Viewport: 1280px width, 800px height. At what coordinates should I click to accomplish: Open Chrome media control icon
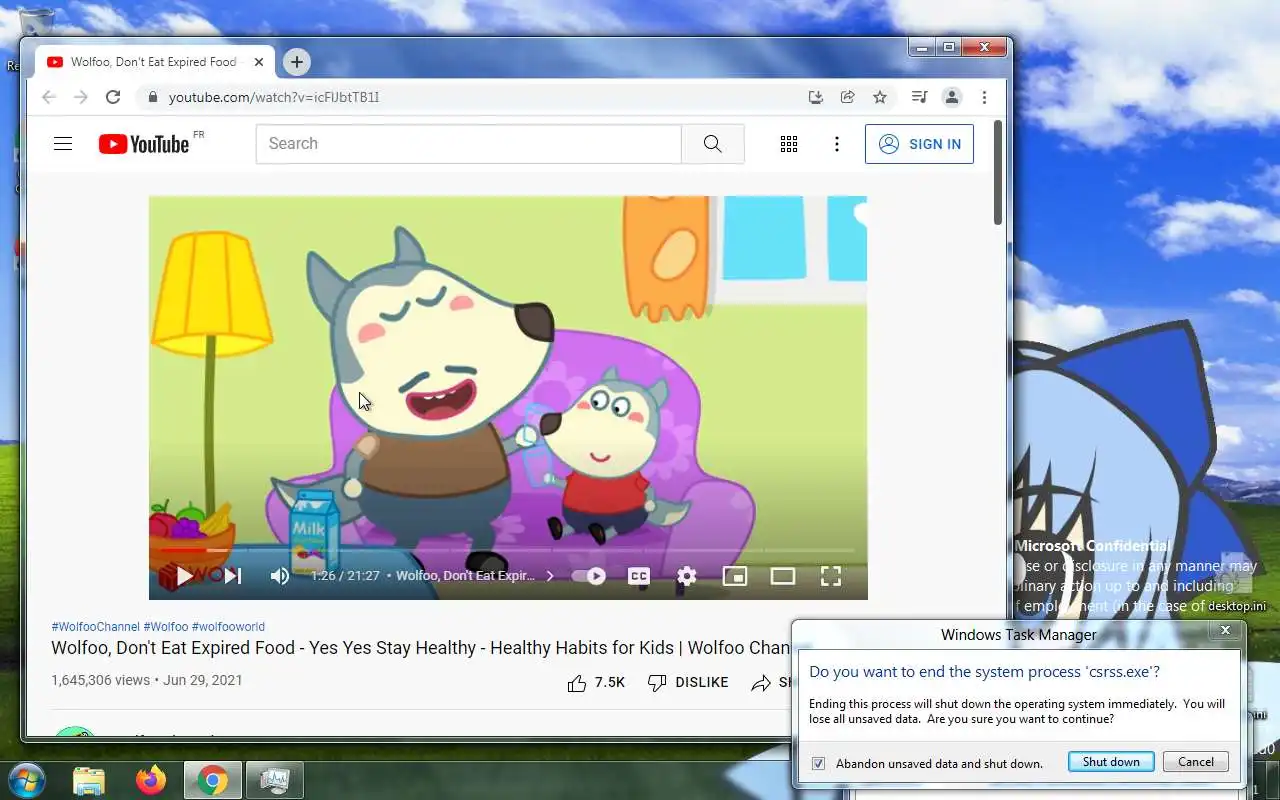(920, 97)
